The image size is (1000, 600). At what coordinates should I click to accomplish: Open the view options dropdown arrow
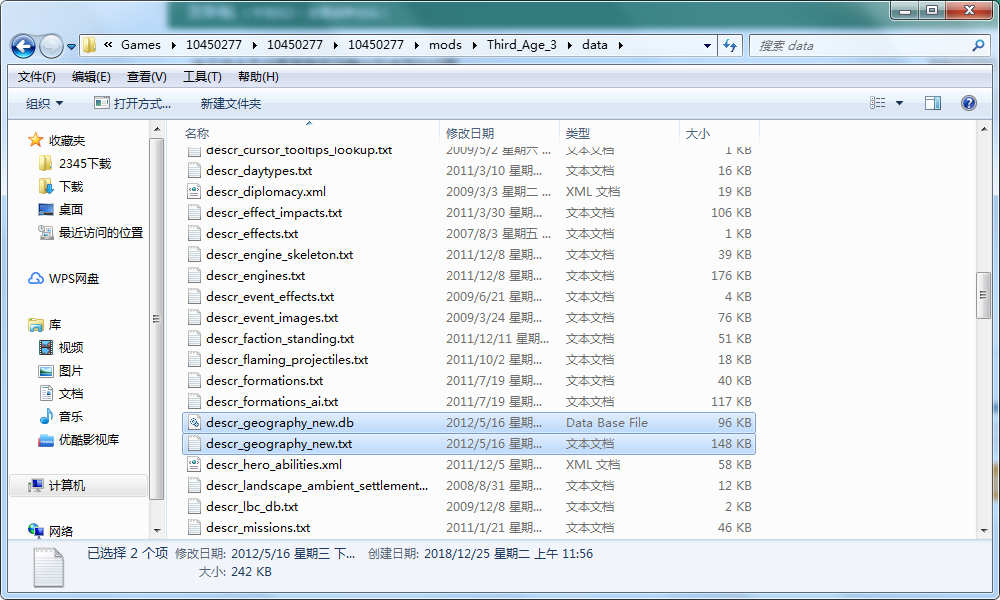click(x=899, y=103)
